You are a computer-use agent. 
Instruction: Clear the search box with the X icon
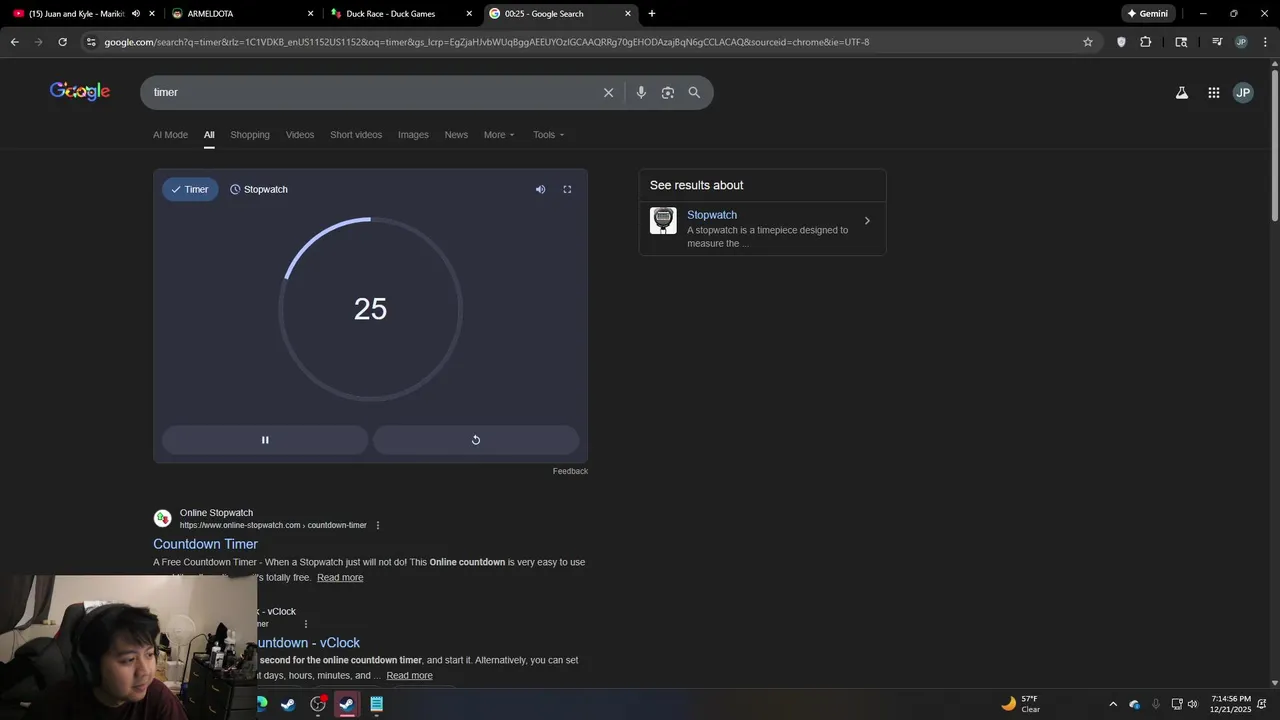click(x=608, y=92)
